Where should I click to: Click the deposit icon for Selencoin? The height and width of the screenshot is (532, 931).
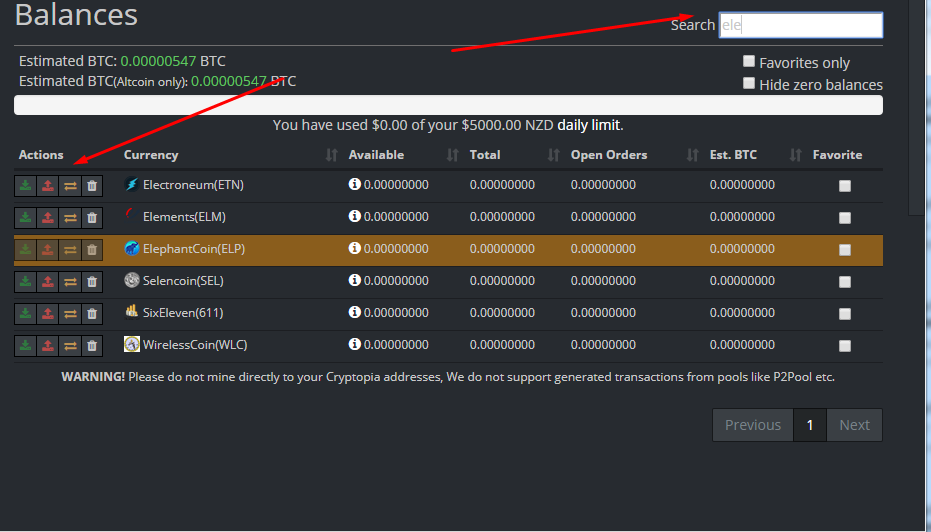pos(25,281)
